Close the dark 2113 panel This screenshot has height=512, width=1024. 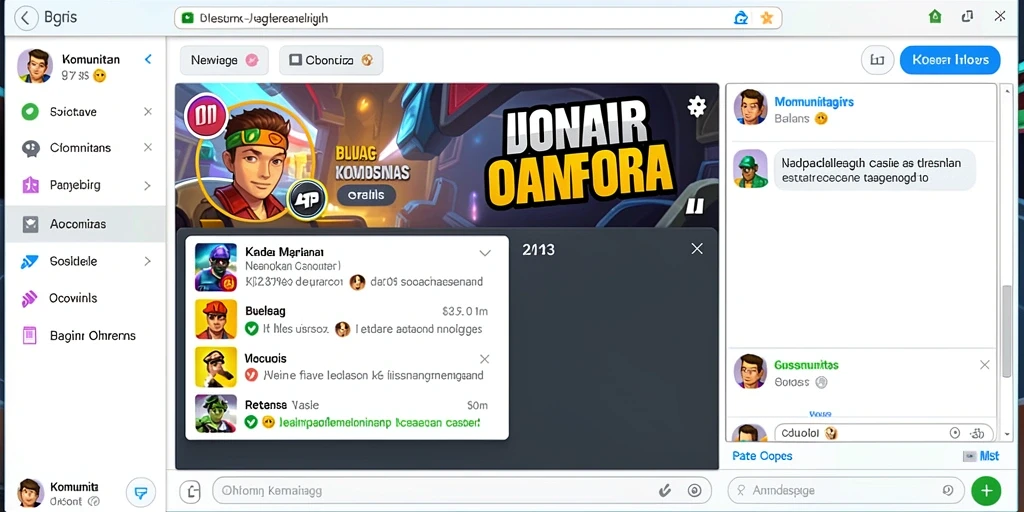pos(697,249)
